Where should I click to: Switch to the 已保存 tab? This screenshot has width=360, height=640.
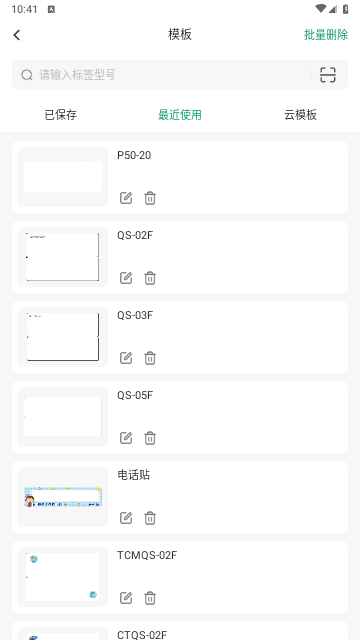tap(60, 115)
